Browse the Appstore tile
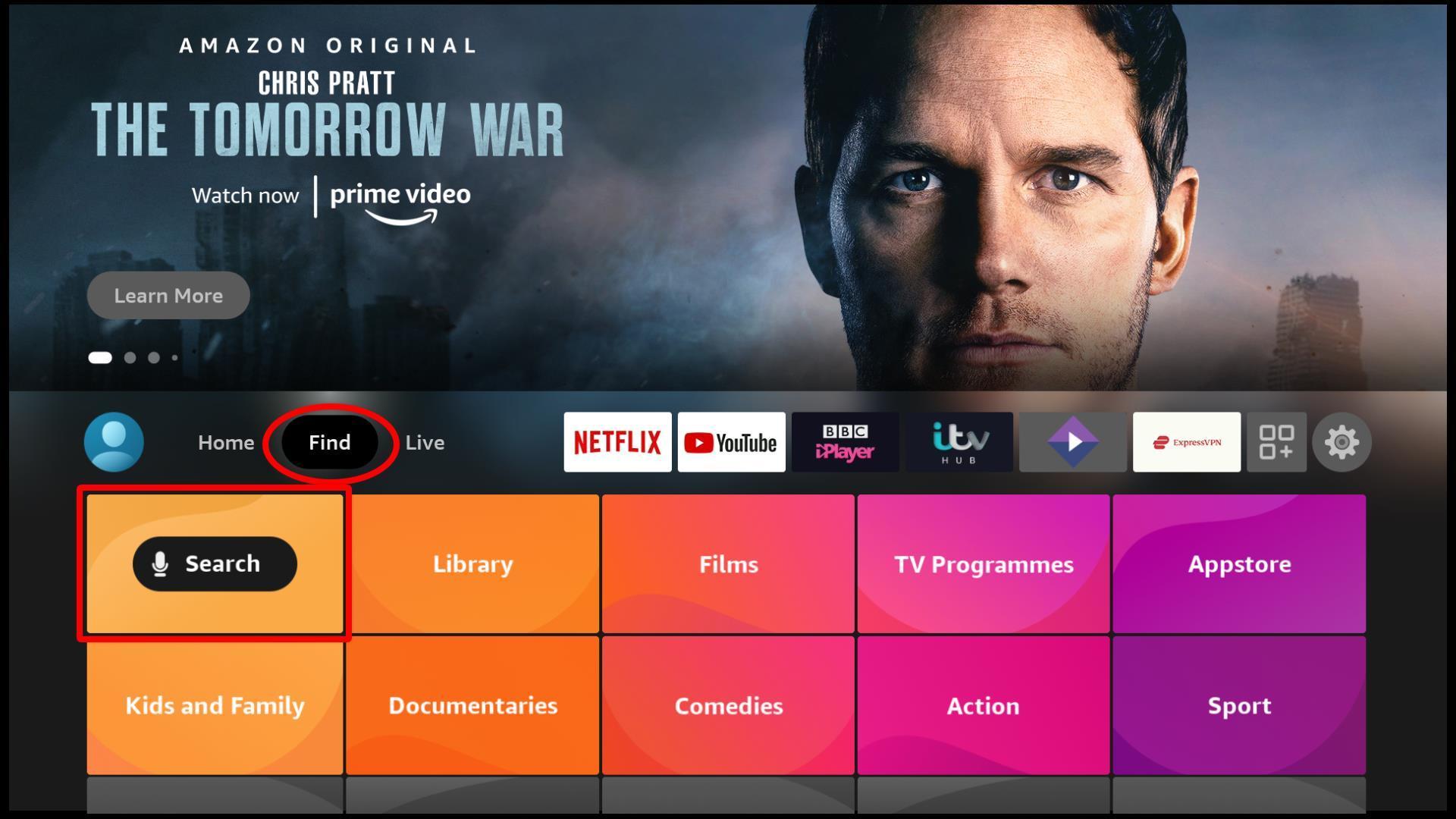The width and height of the screenshot is (1456, 819). 1240,563
